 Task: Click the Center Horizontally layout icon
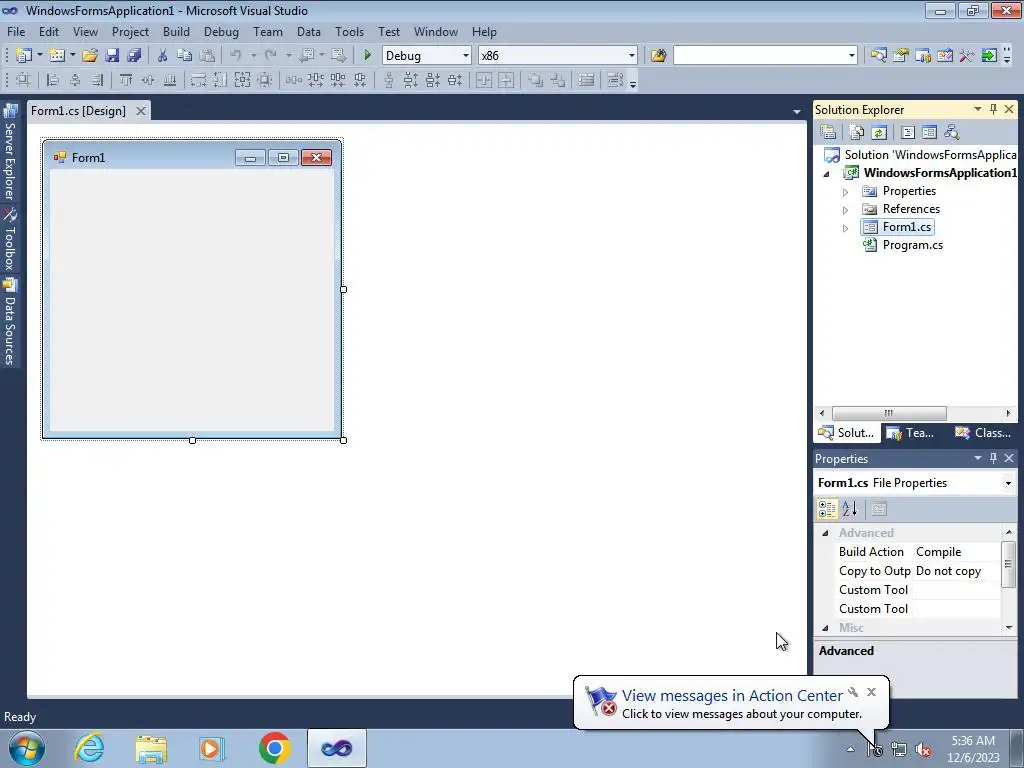tap(484, 80)
